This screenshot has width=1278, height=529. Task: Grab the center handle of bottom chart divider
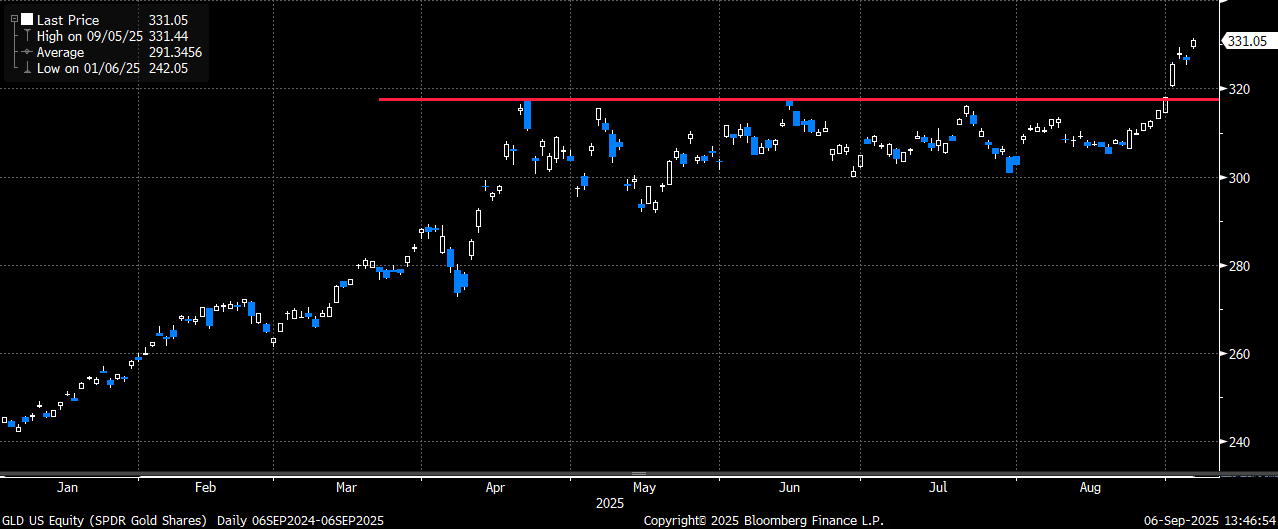[x=639, y=473]
